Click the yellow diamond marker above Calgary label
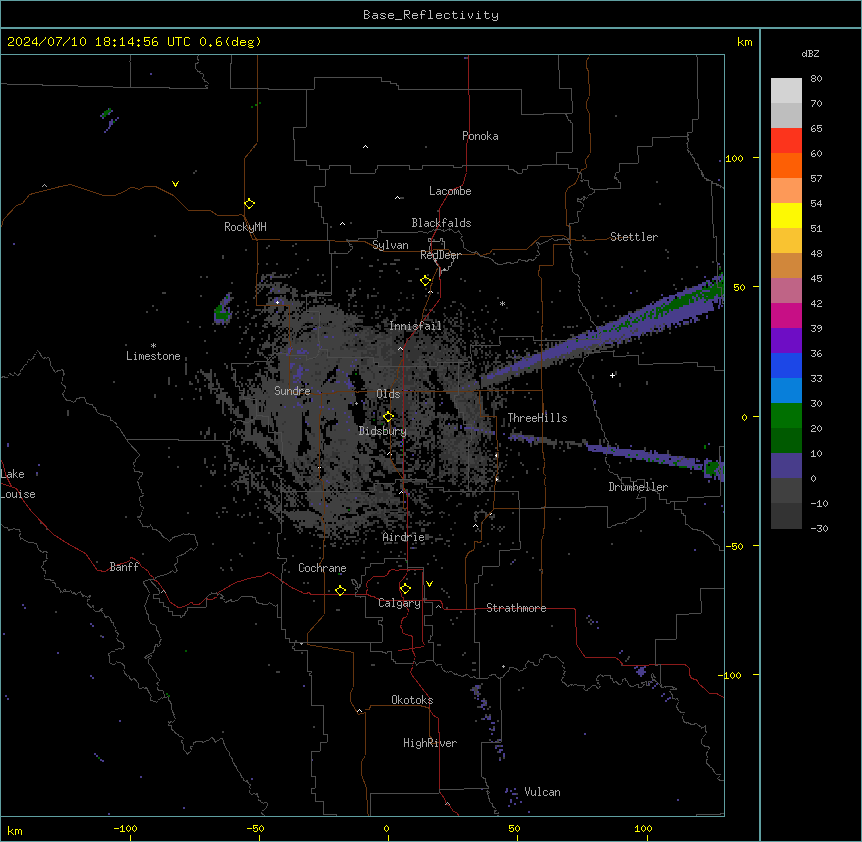 (405, 589)
